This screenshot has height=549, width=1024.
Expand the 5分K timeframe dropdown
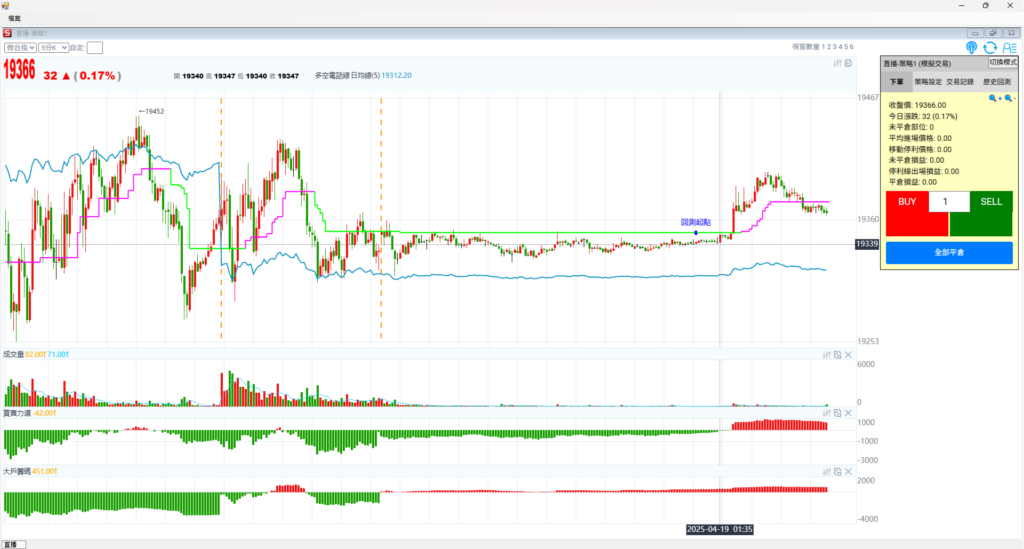tap(53, 47)
